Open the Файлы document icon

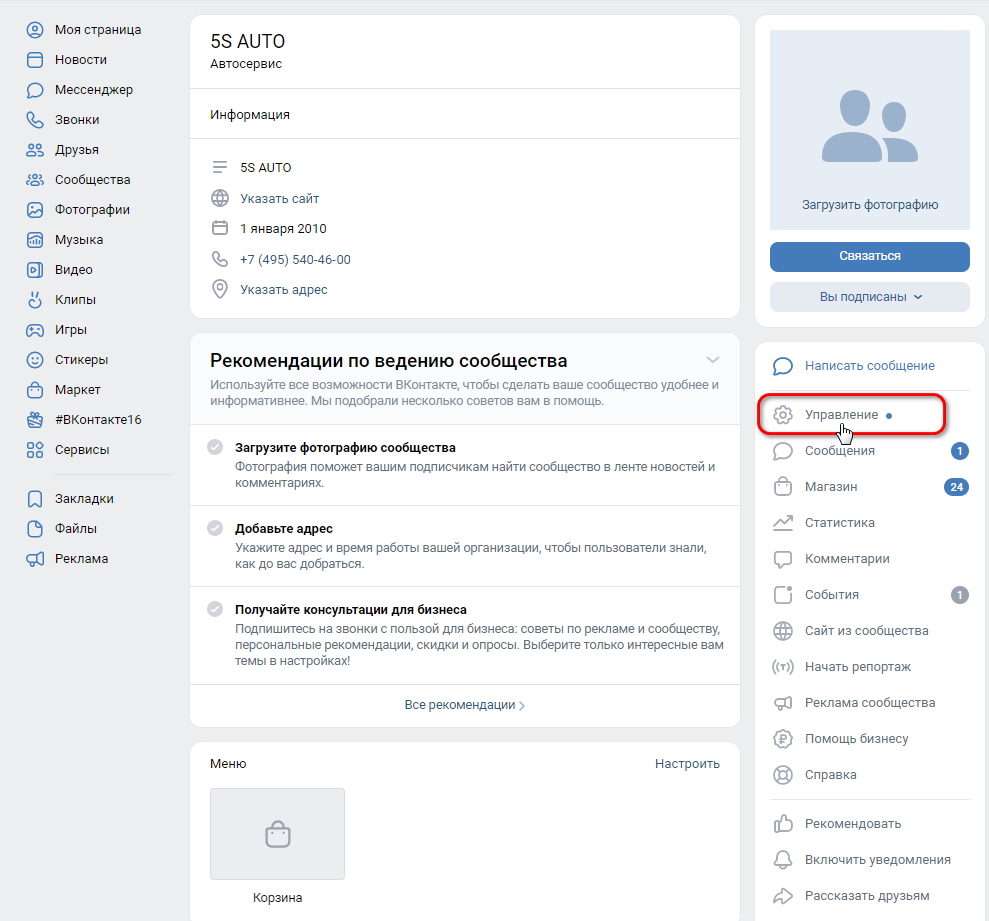point(35,529)
